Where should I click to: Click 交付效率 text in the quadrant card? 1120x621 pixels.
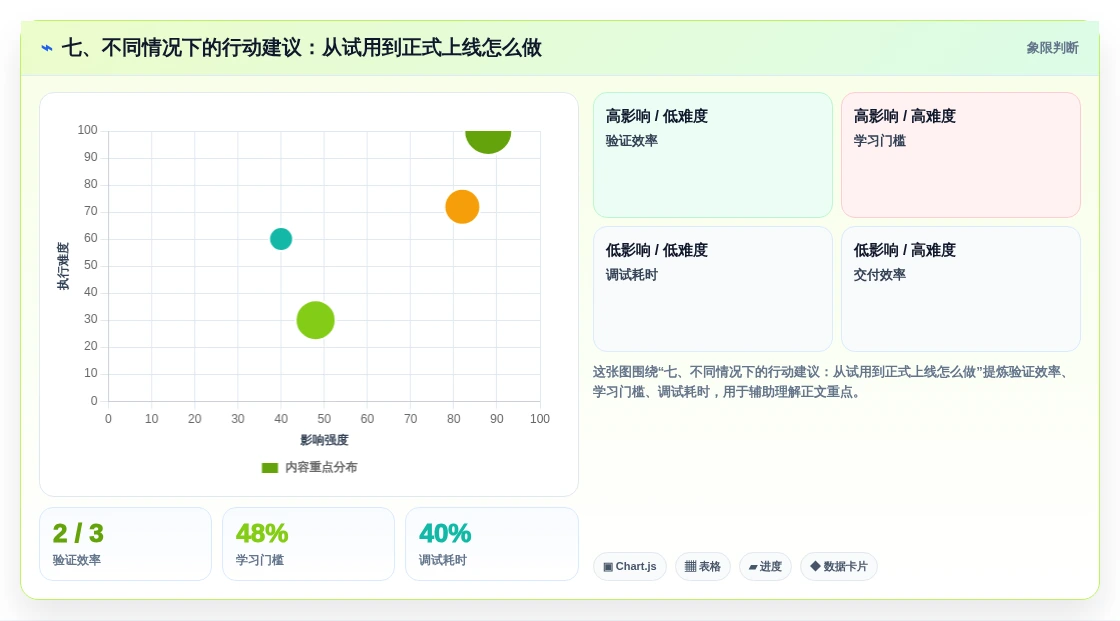(879, 274)
